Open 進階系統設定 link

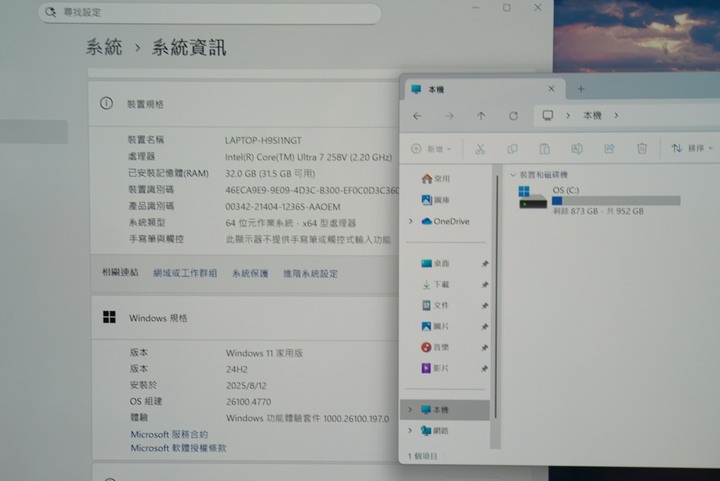click(310, 274)
